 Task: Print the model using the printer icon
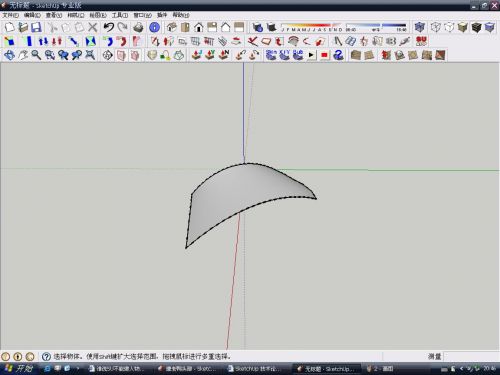point(138,27)
